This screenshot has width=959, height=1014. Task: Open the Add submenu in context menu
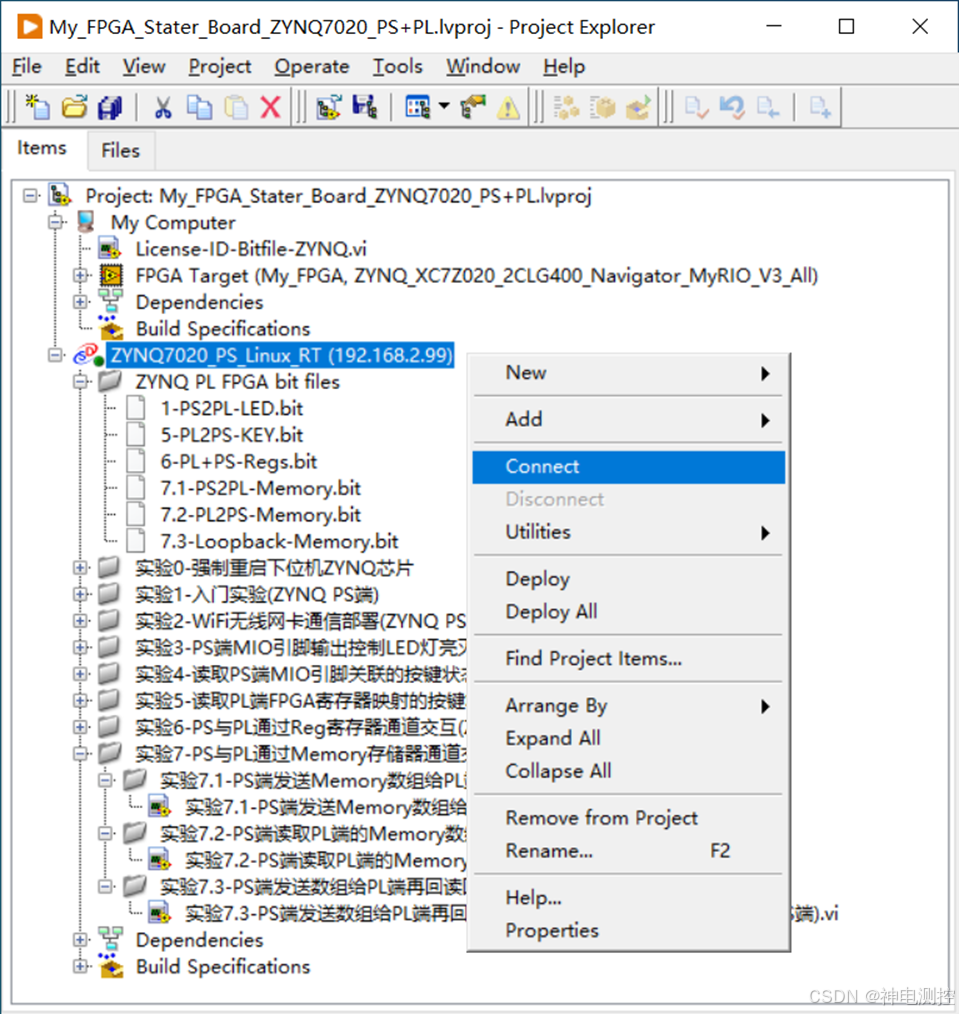click(629, 420)
